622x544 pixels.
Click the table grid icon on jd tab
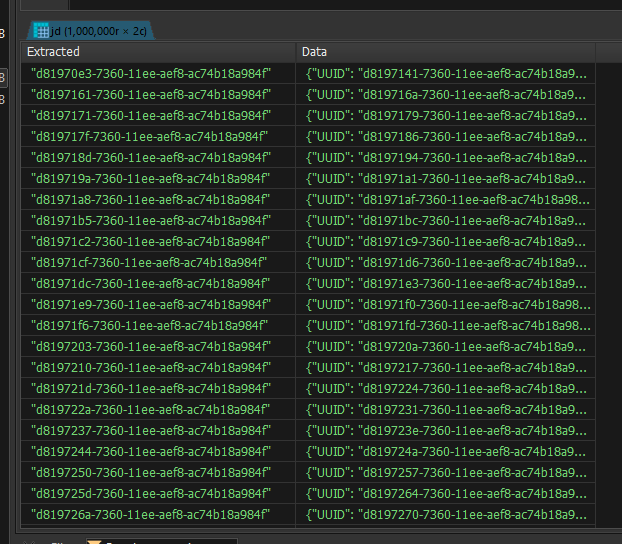coord(42,31)
